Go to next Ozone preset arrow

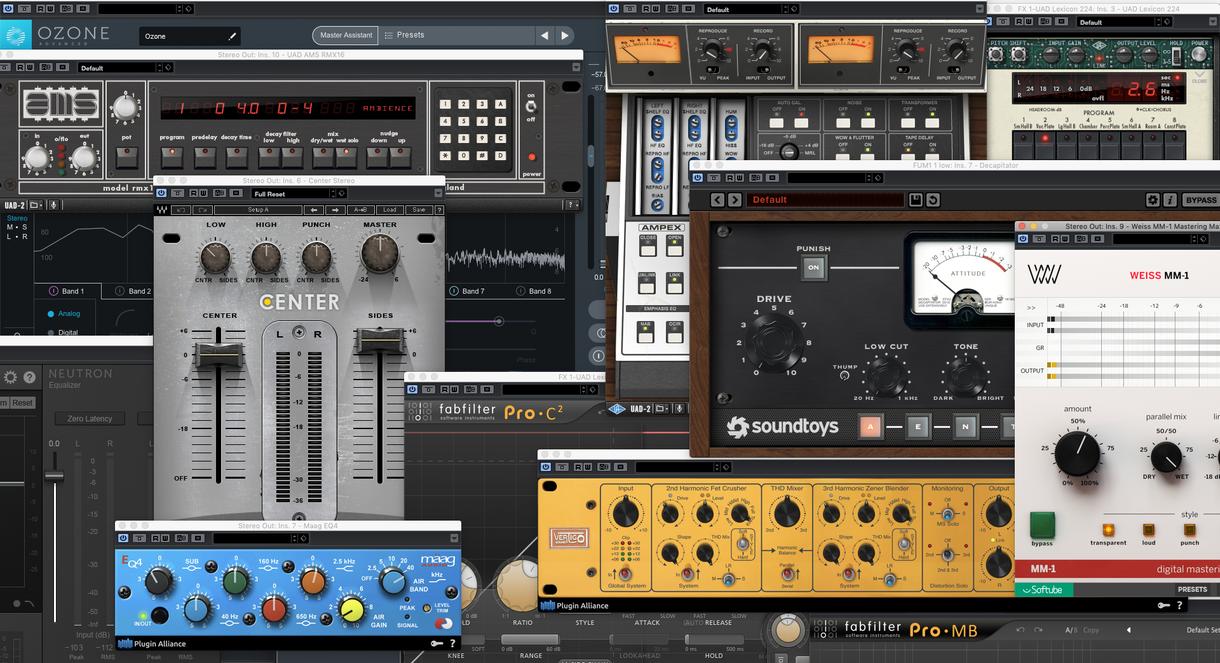565,35
